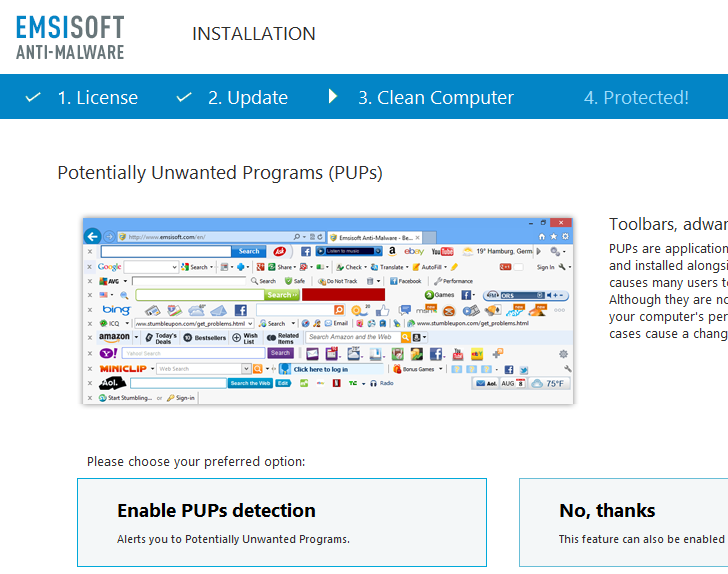Screen dimensions: 728x574
Task: Click the browser toolbars example image
Action: 328,311
